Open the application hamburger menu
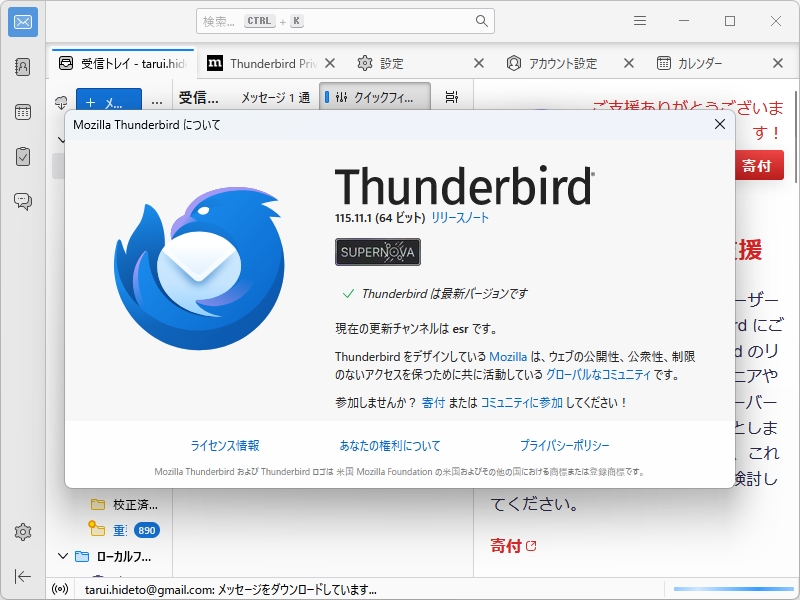The image size is (800, 600). click(639, 20)
